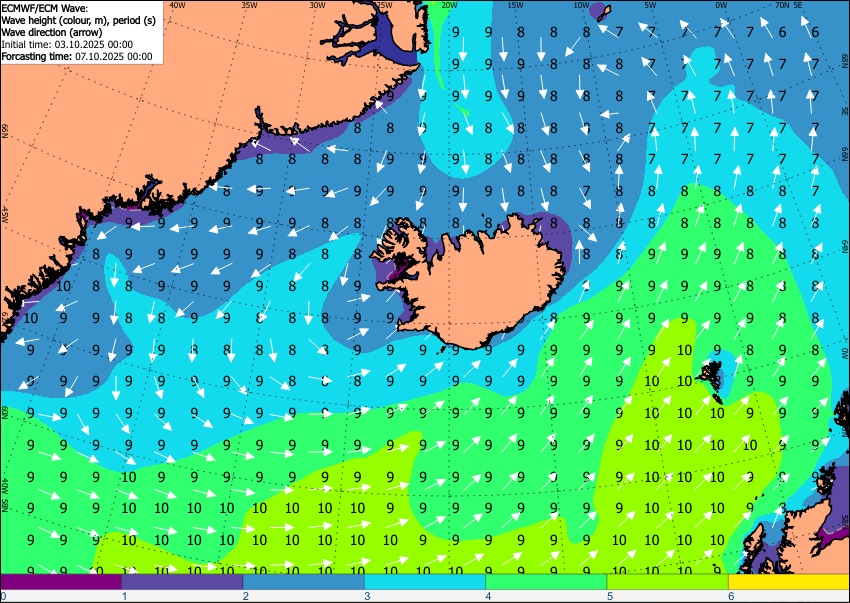Click the '30W' longitude label at top
The image size is (850, 603).
pos(317,5)
